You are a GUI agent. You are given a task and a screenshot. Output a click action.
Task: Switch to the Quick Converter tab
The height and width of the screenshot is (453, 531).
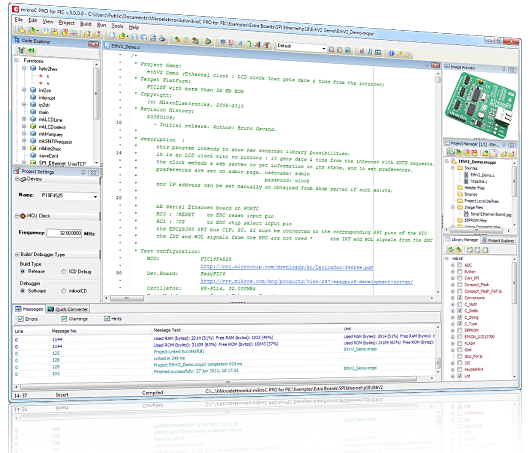pyautogui.click(x=68, y=309)
